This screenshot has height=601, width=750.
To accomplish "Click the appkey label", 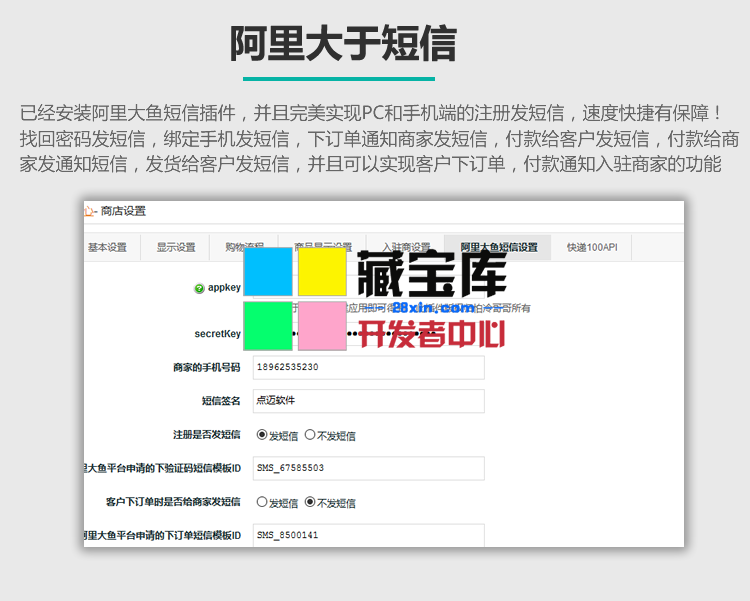I will coord(224,288).
